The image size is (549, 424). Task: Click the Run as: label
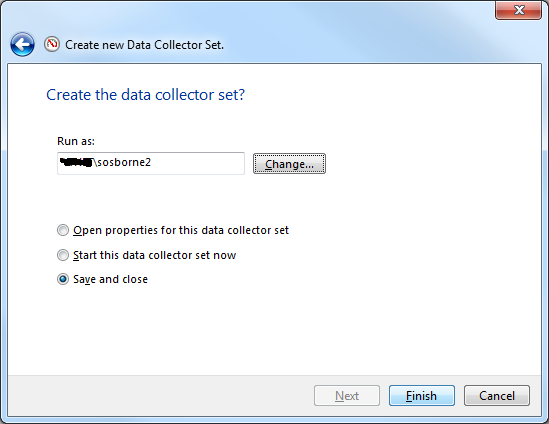click(76, 141)
